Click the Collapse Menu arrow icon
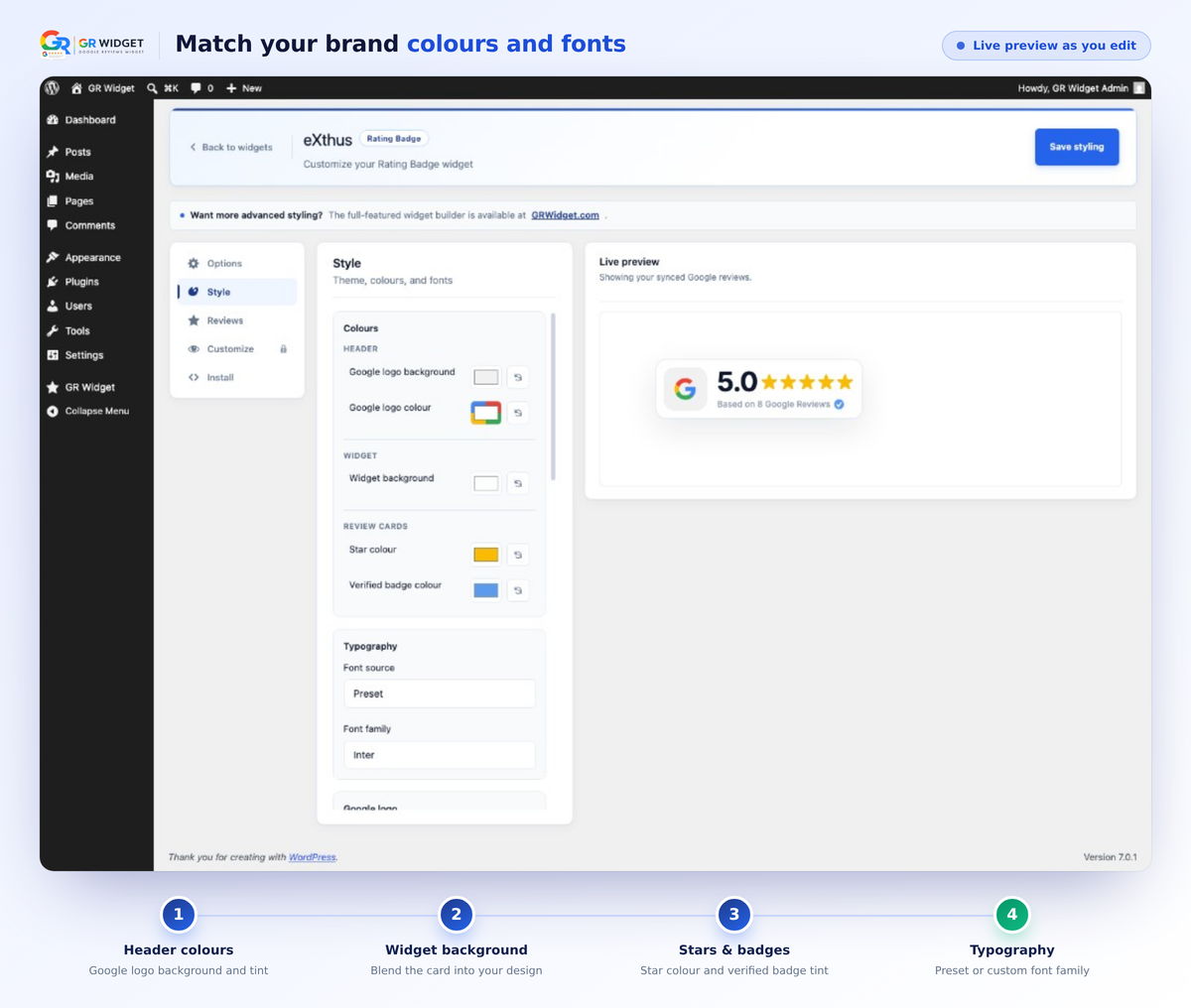Viewport: 1191px width, 1008px height. coord(53,411)
